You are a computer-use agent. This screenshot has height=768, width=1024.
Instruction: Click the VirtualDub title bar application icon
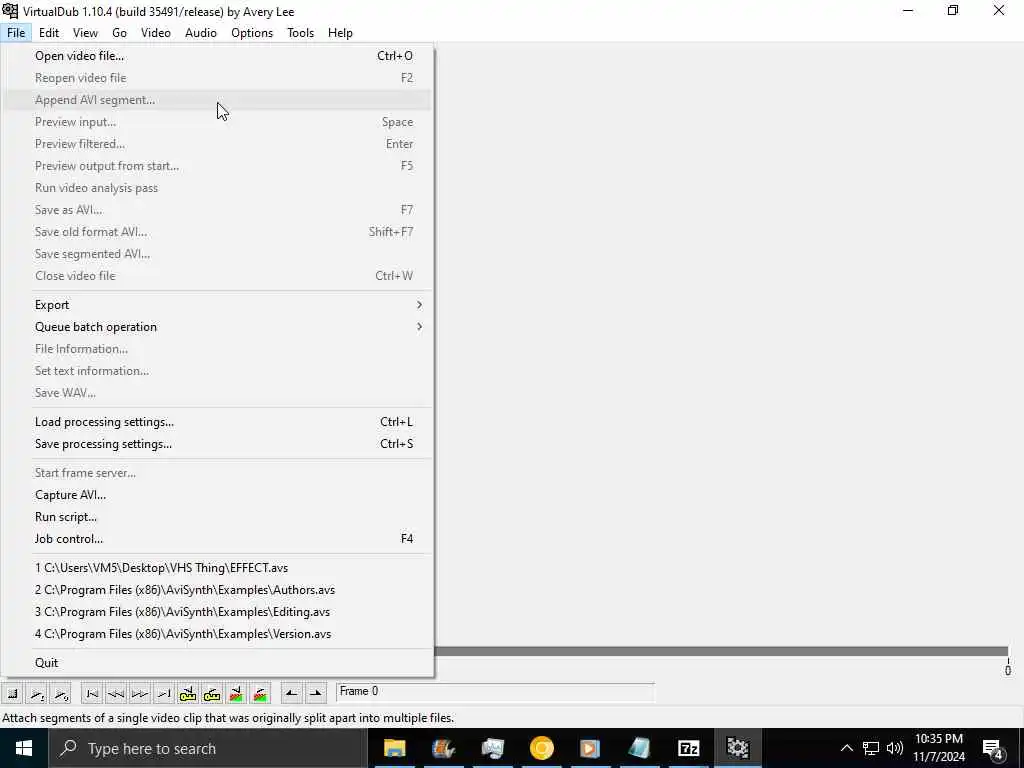tap(10, 11)
